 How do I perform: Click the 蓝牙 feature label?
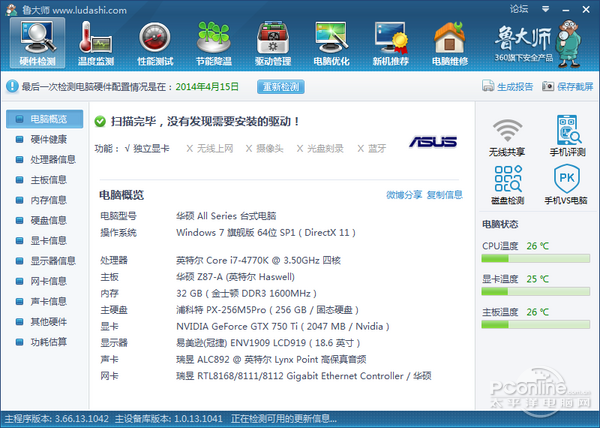[377, 148]
